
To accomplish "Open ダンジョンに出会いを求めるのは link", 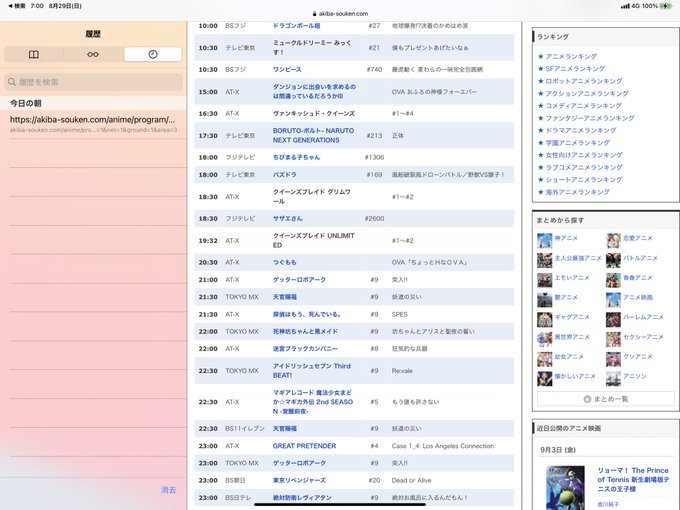I will pos(314,92).
